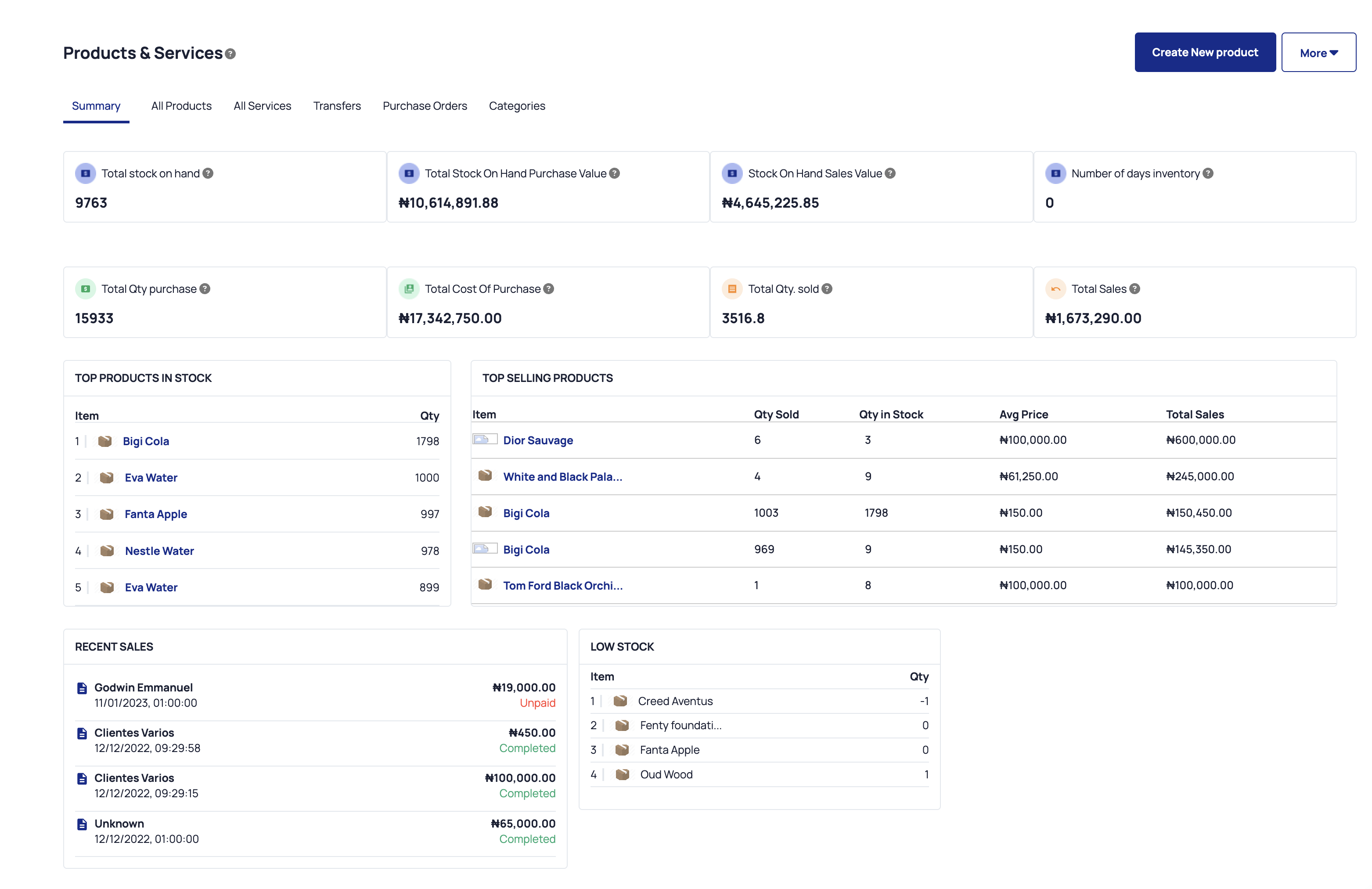Go to the Categories tab

516,106
